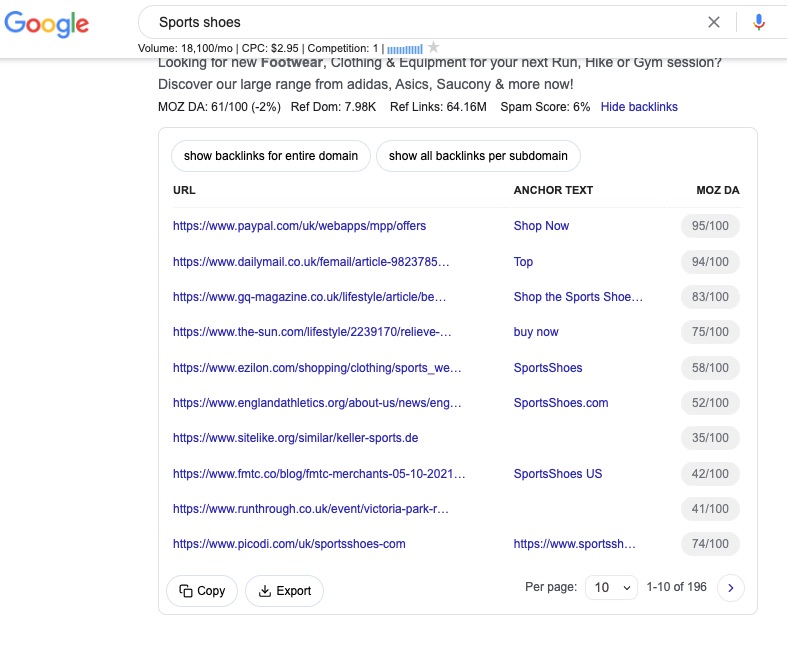The width and height of the screenshot is (787, 647).
Task: Select the 74/100 MOZ DA badge
Action: click(x=710, y=544)
